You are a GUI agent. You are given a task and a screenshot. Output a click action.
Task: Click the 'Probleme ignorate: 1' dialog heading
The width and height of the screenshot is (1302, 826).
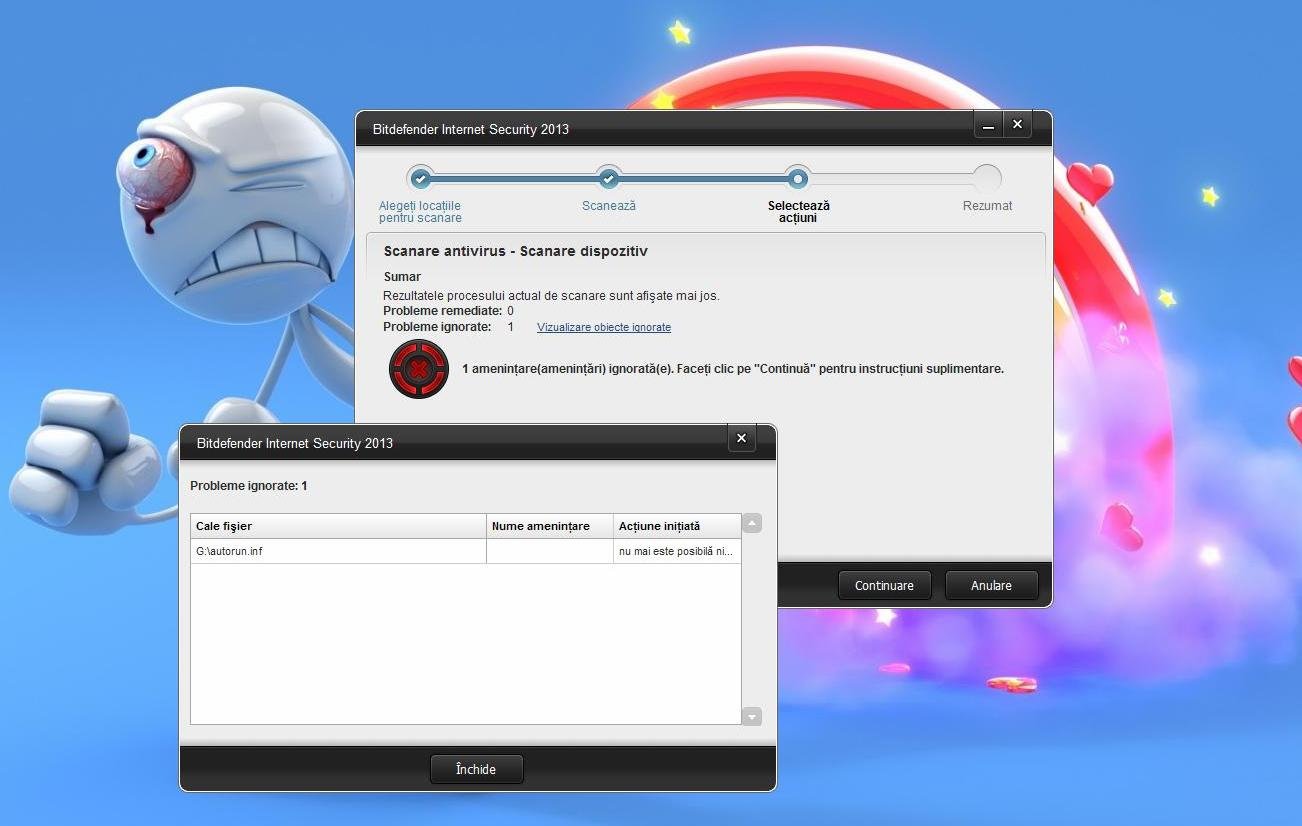249,486
